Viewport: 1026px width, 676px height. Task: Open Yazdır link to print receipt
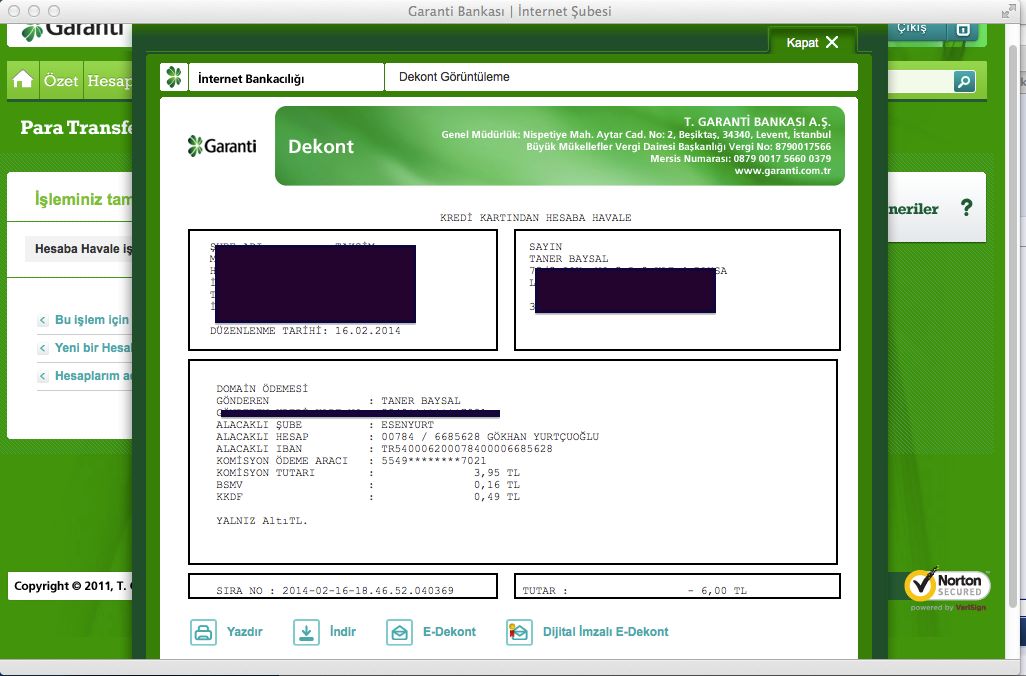pyautogui.click(x=245, y=632)
